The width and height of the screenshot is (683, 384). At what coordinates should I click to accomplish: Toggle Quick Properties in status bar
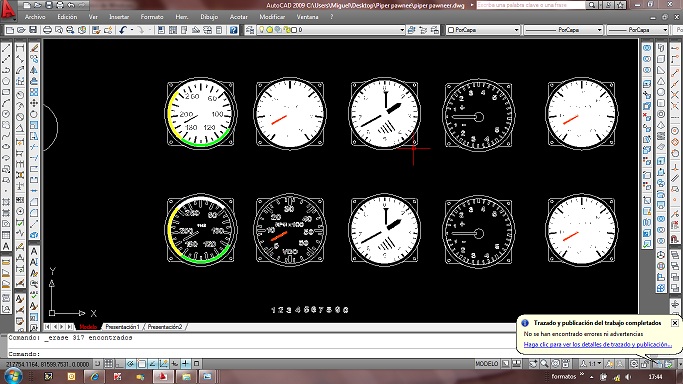196,364
